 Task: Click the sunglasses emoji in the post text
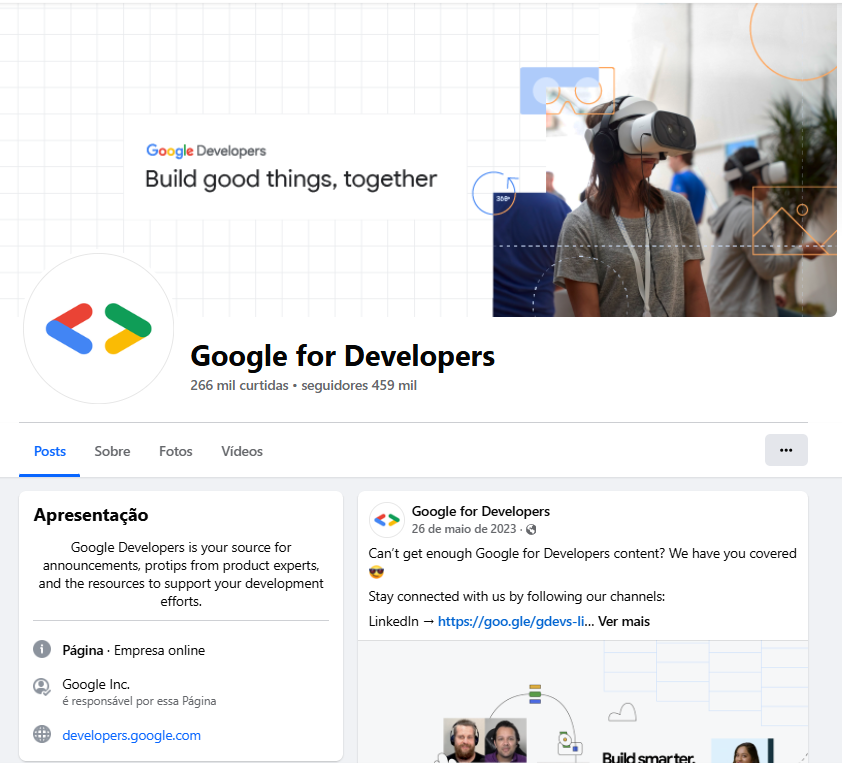coord(375,571)
